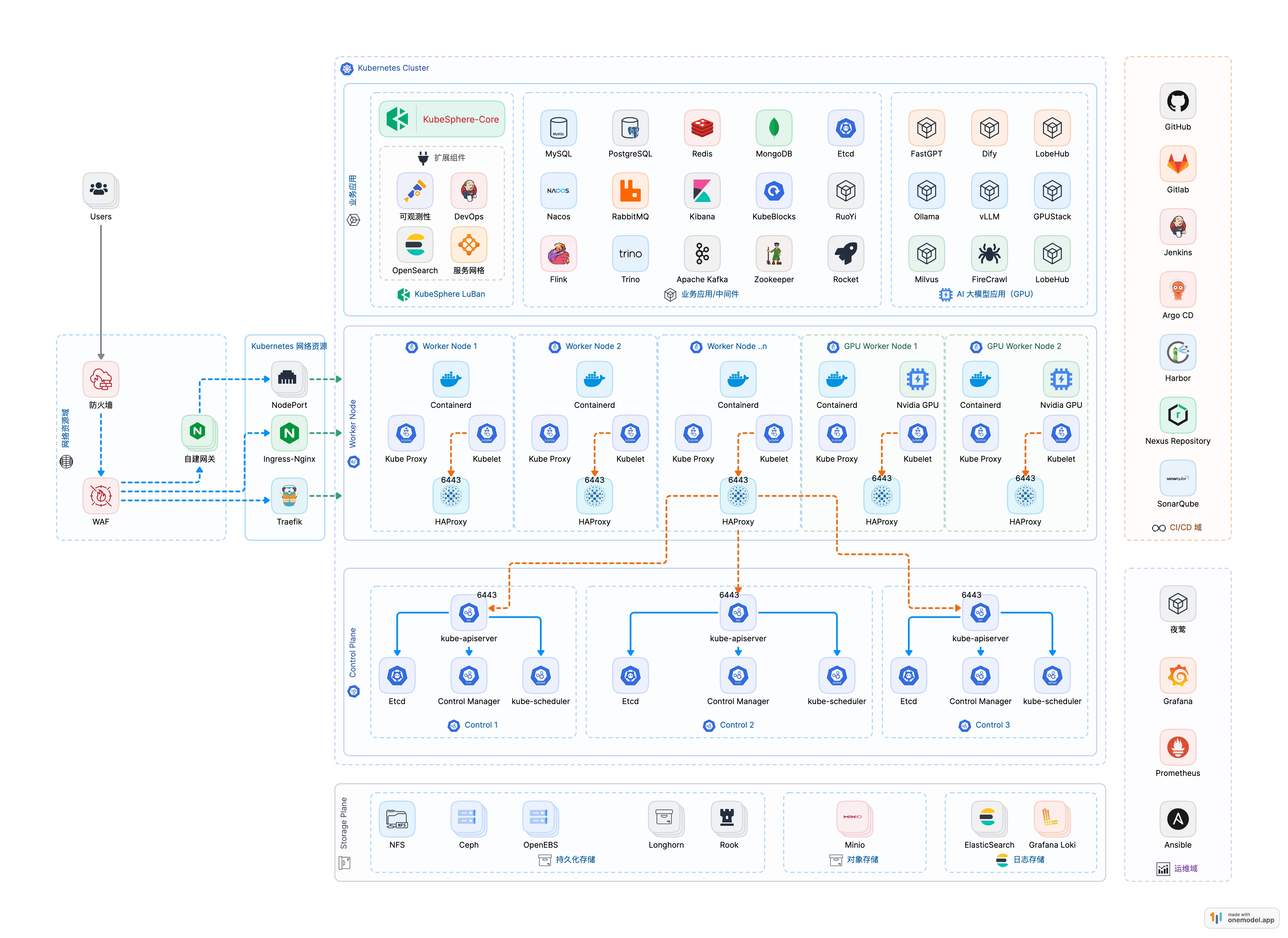Click the Kubernetes Cluster title label
Screen dimensions: 1288x938
coord(393,68)
